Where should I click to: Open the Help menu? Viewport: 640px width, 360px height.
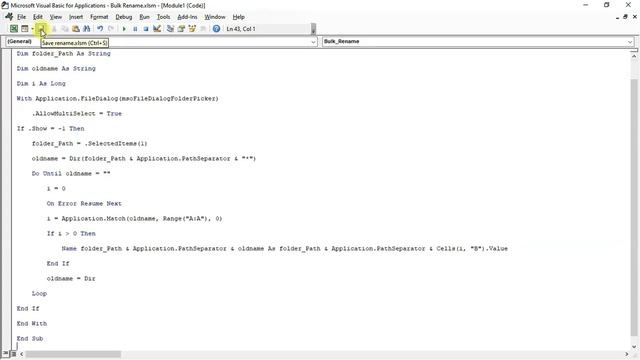pyautogui.click(x=238, y=17)
